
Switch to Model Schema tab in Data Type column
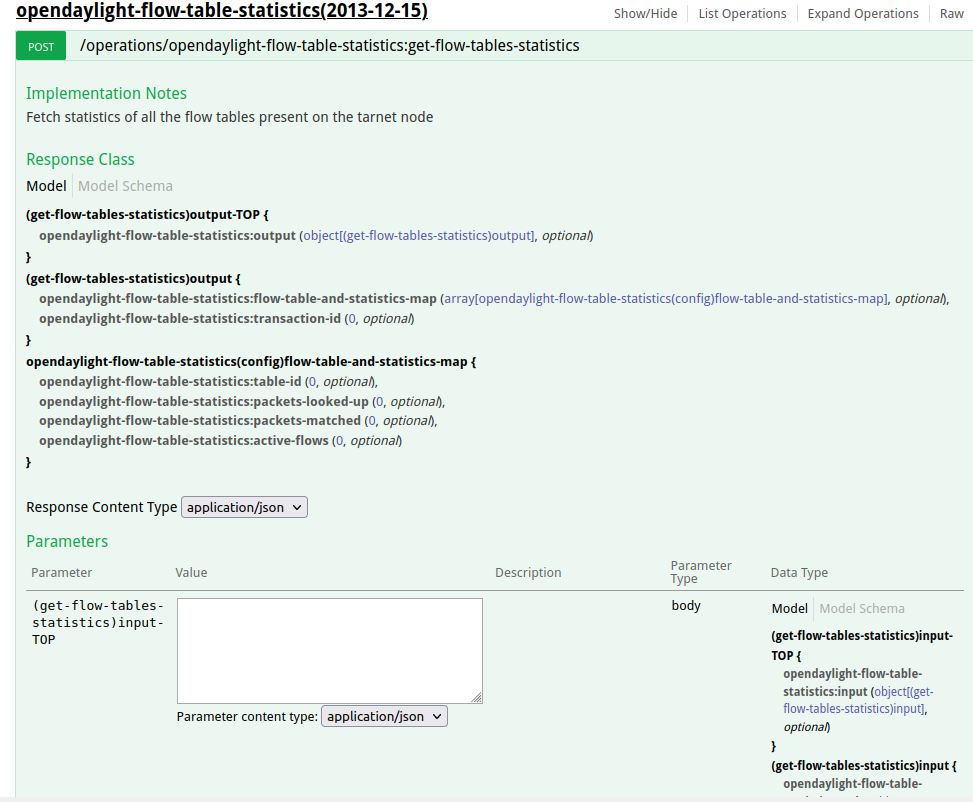[x=862, y=608]
